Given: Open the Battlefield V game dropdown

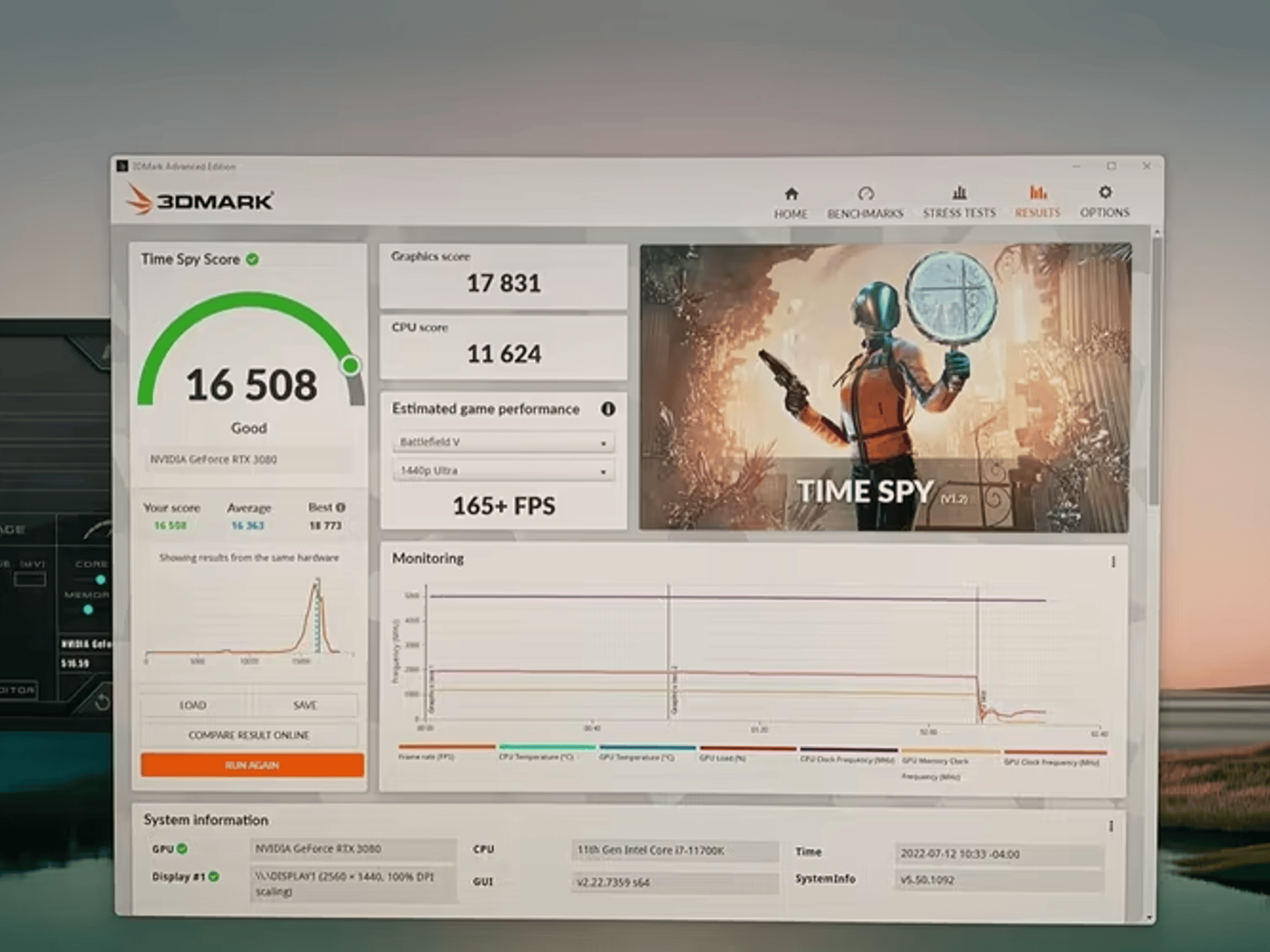Looking at the screenshot, I should click(503, 442).
